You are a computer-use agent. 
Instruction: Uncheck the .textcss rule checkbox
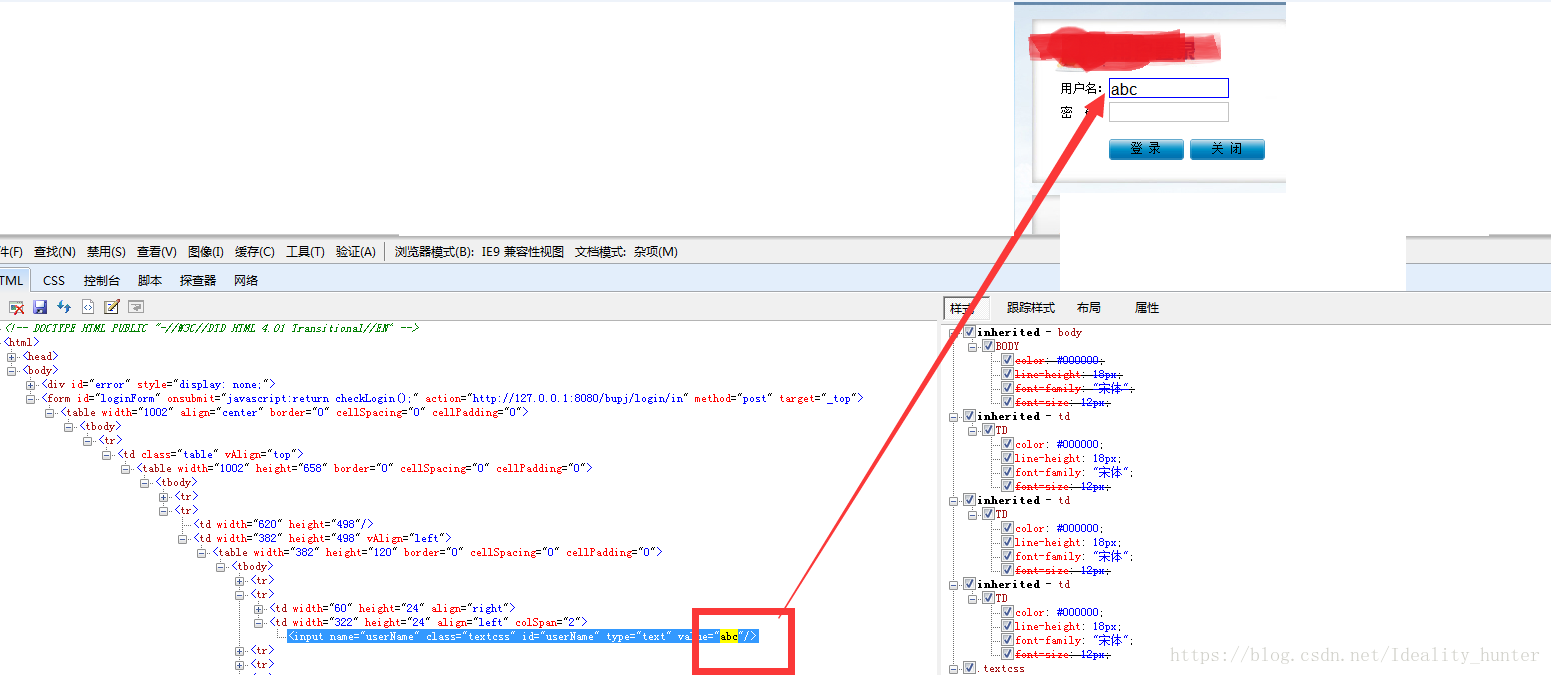[969, 668]
